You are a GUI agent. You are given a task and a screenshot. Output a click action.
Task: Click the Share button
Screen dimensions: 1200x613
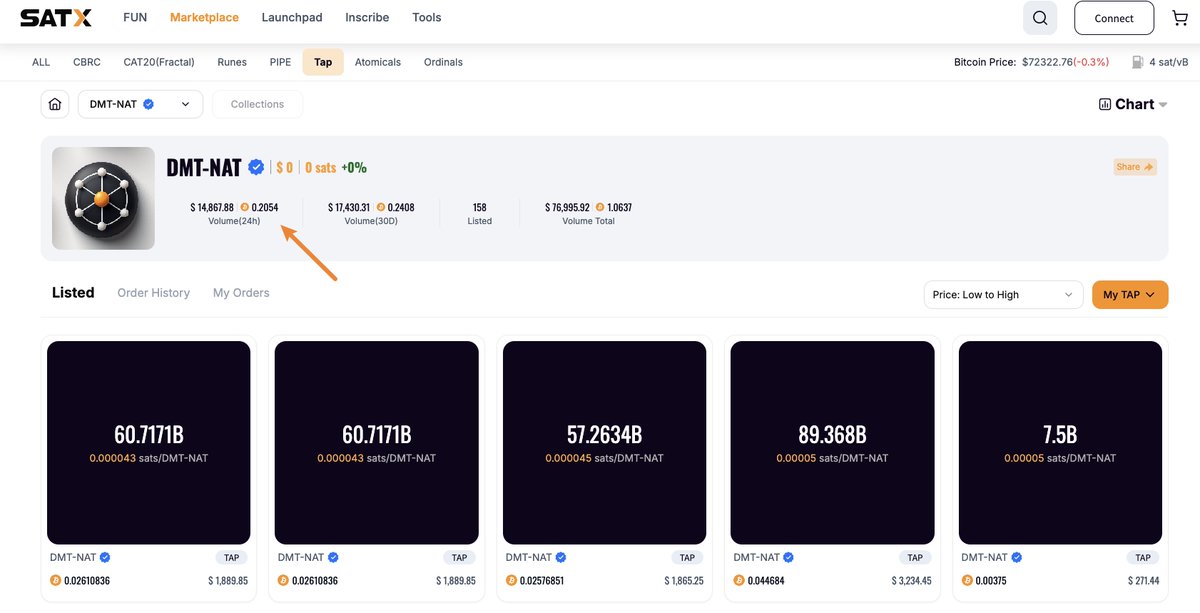point(1135,167)
